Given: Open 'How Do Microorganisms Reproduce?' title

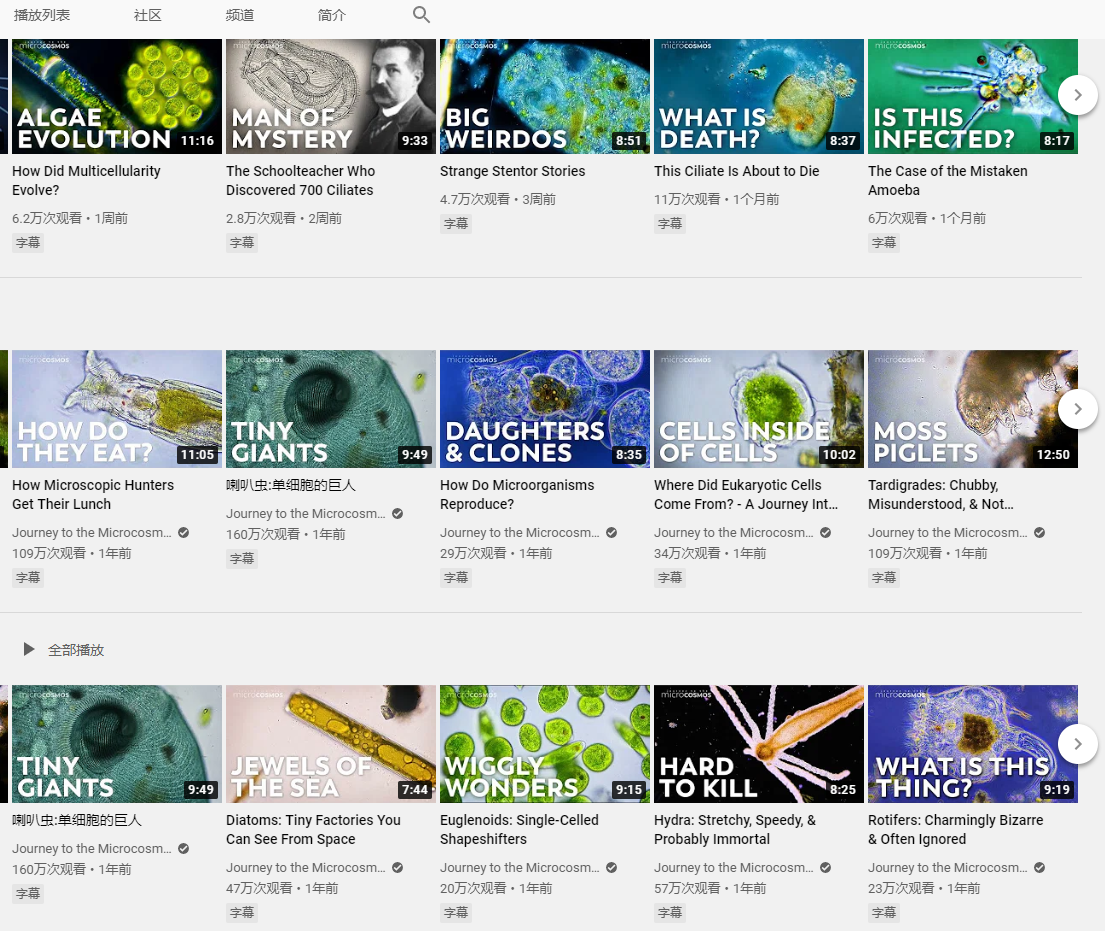Looking at the screenshot, I should [x=517, y=495].
